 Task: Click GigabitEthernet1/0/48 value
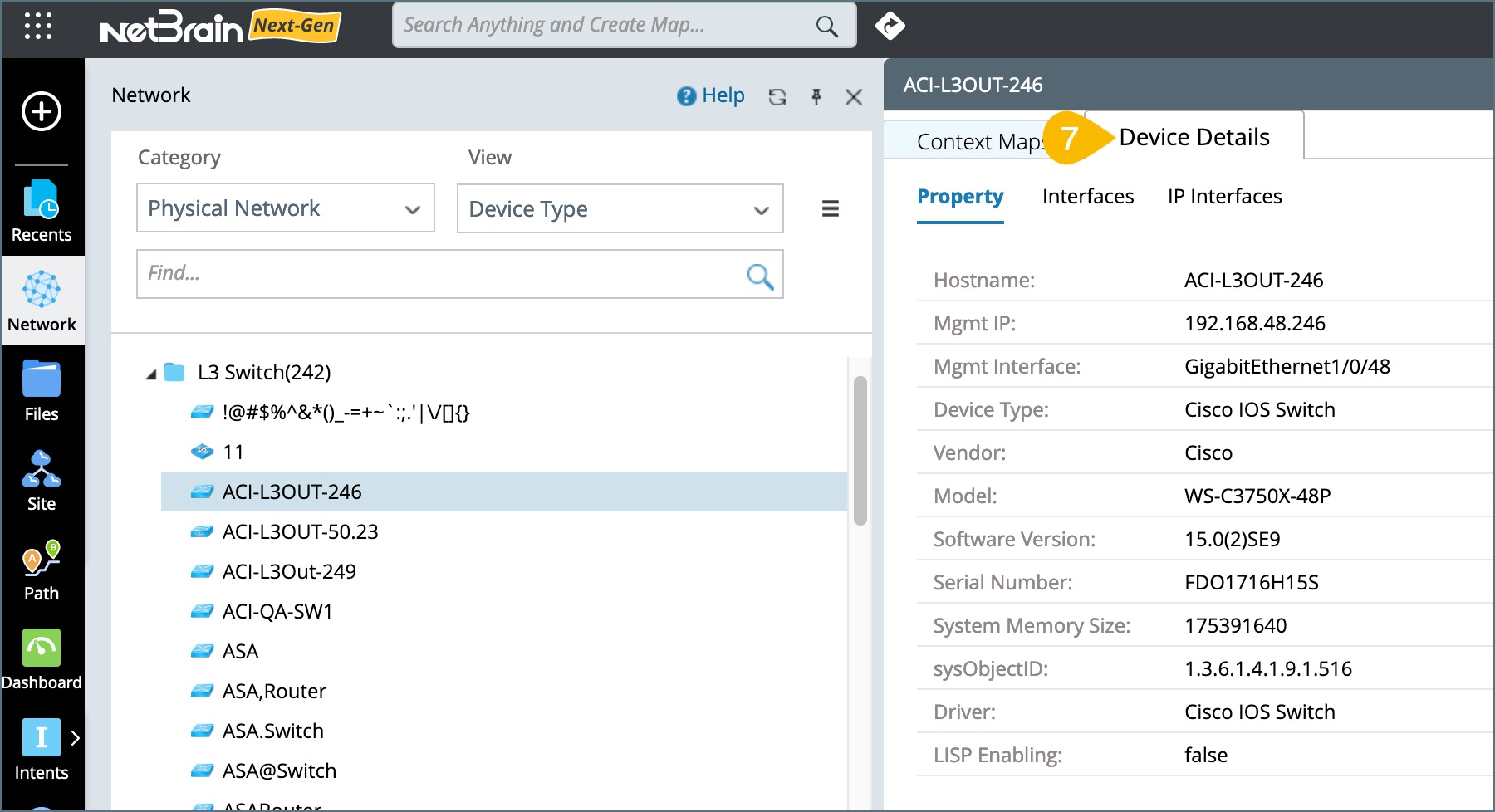[x=1287, y=367]
